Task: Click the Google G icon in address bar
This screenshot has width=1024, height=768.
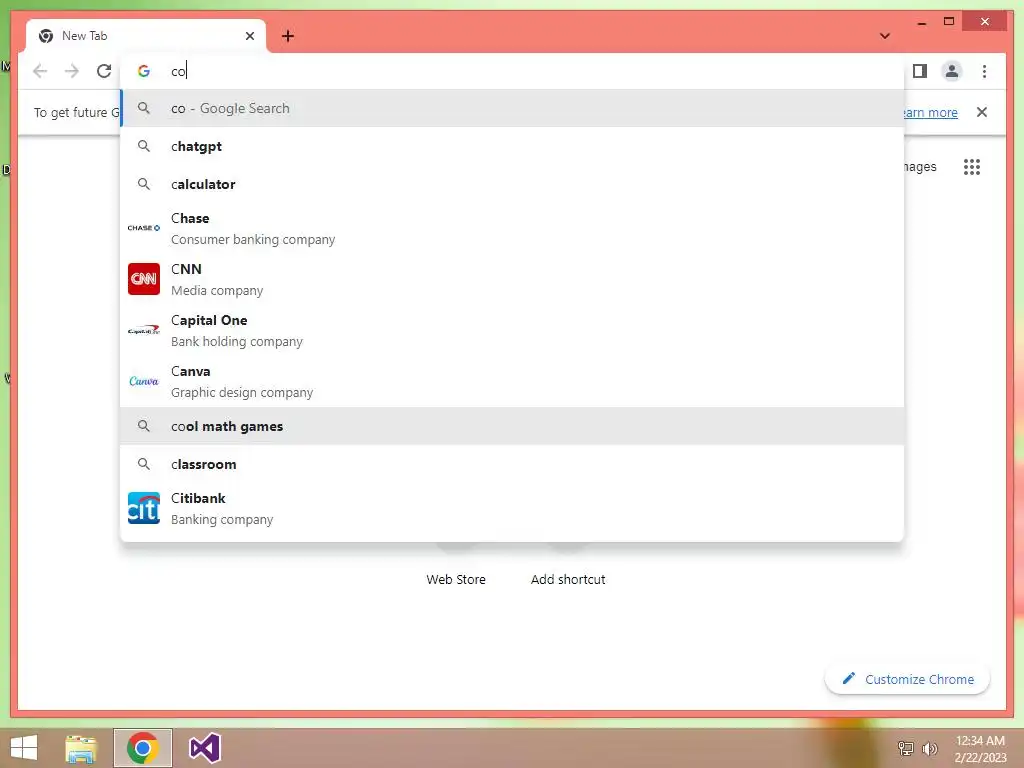Action: coord(144,71)
